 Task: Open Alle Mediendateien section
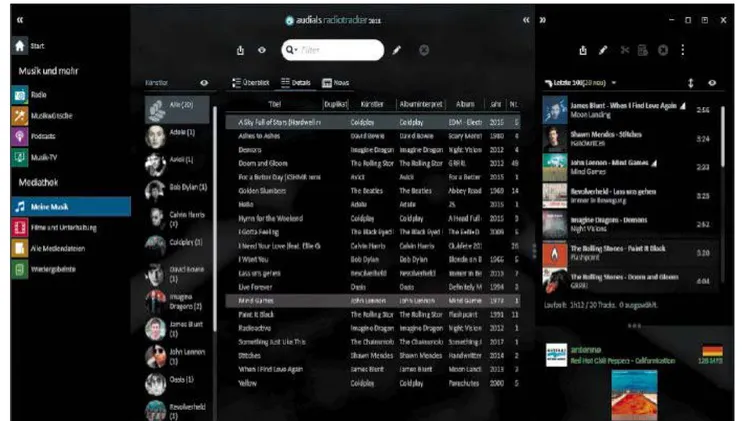click(x=49, y=248)
